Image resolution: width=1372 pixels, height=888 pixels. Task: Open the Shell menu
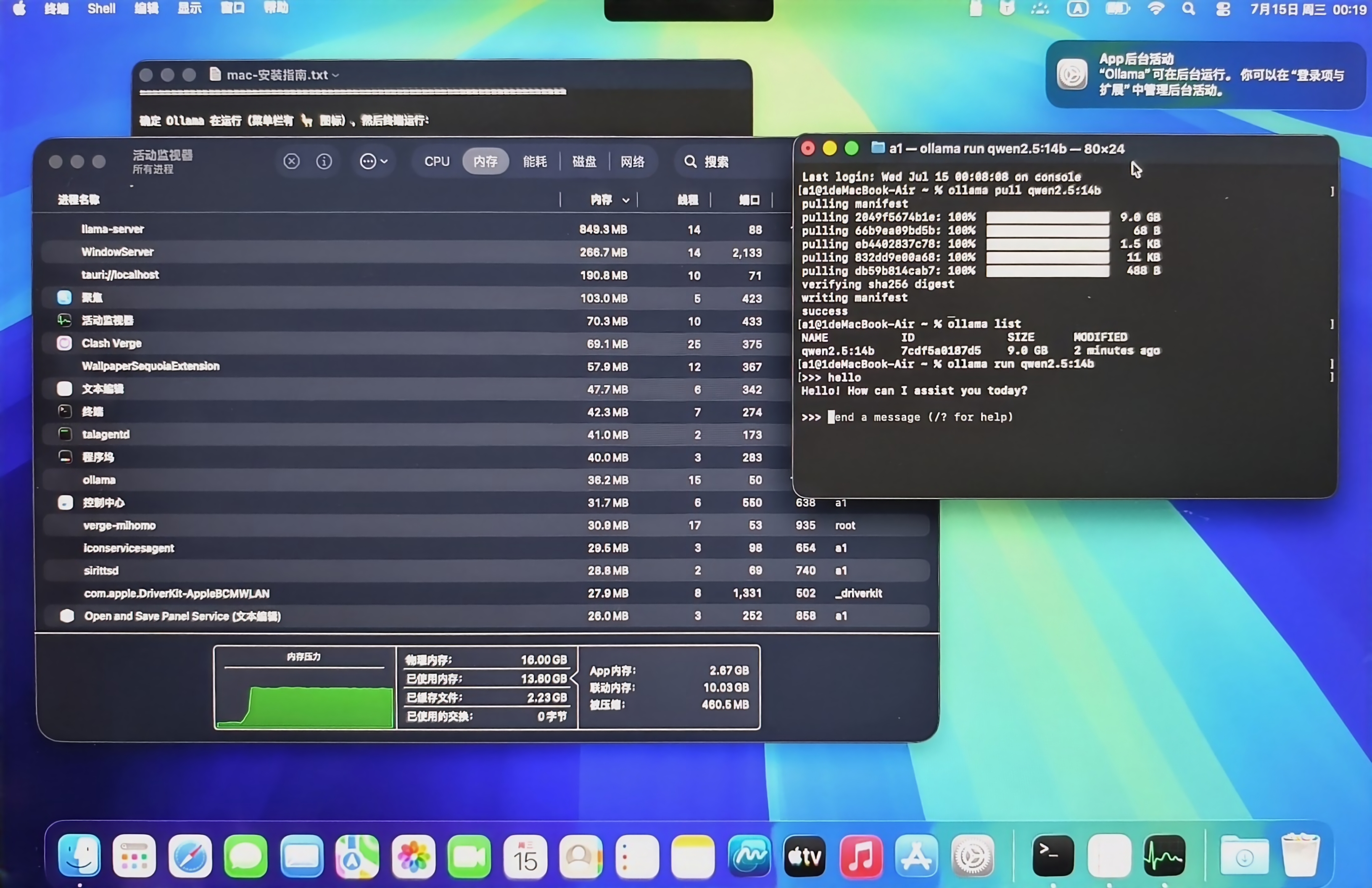[x=101, y=8]
